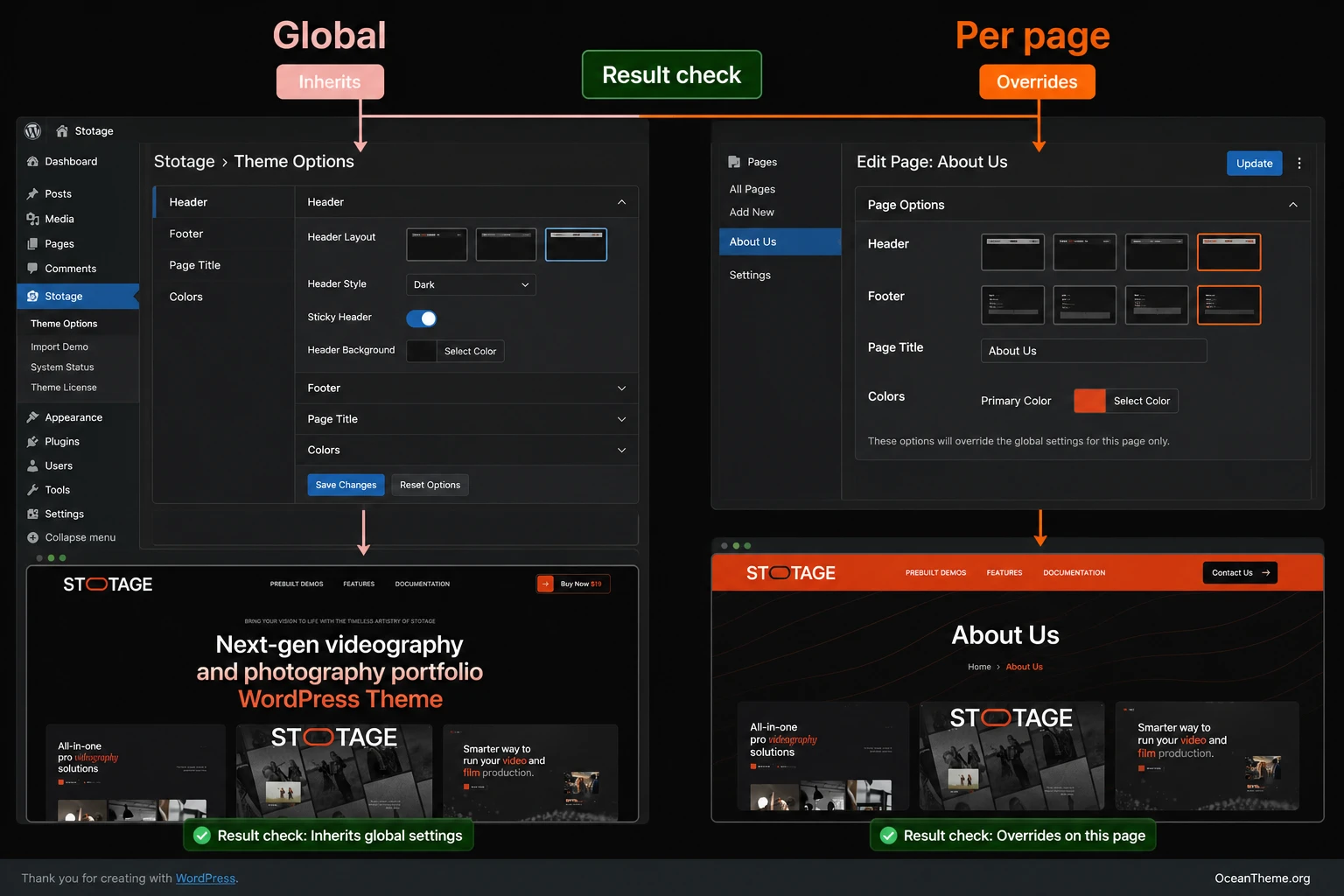Expand the Colors accordion section

tap(466, 450)
